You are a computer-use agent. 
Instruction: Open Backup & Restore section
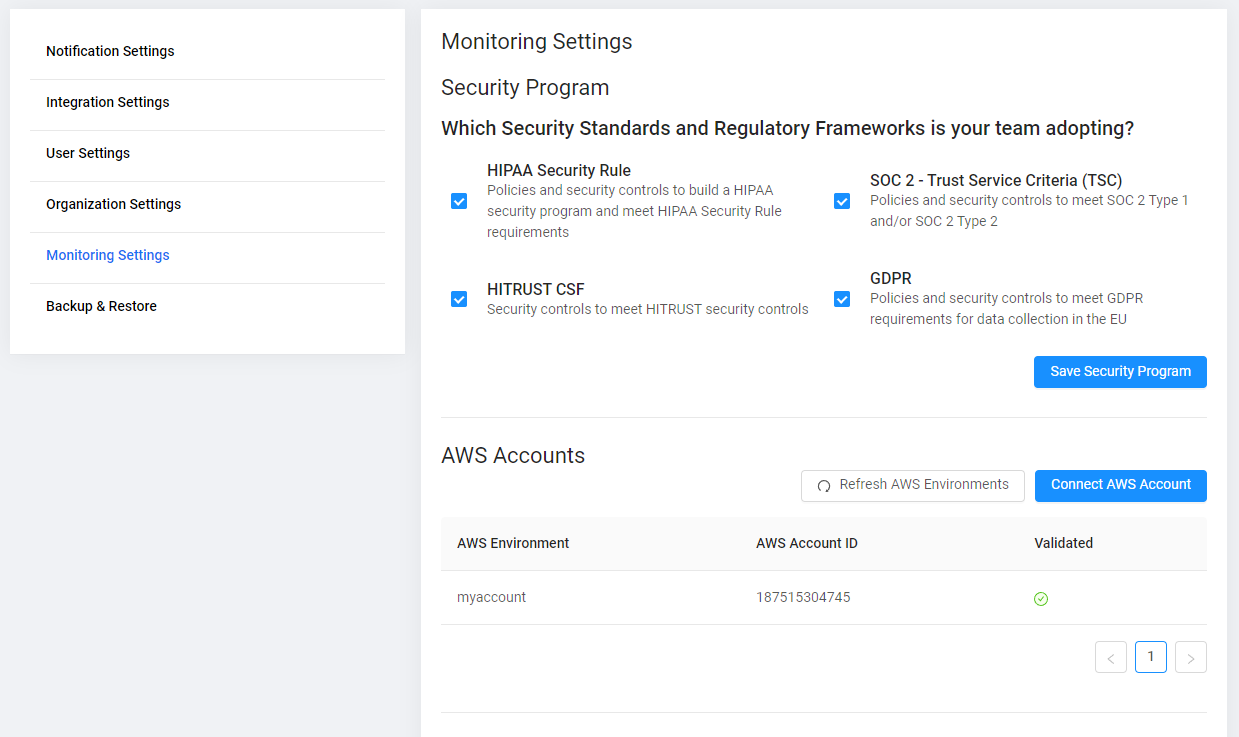click(101, 306)
